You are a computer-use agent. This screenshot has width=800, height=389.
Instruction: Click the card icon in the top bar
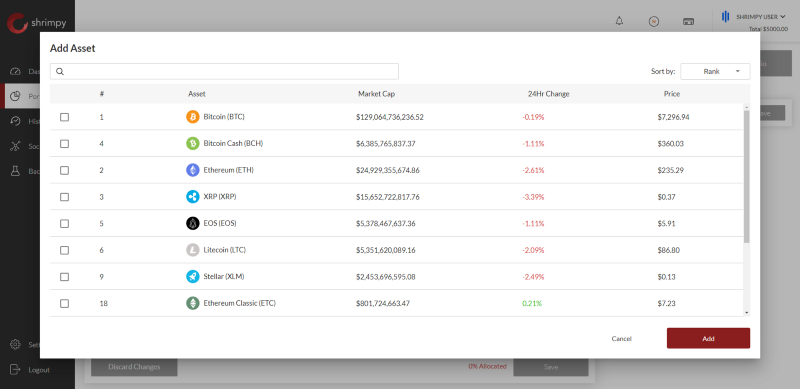click(688, 21)
